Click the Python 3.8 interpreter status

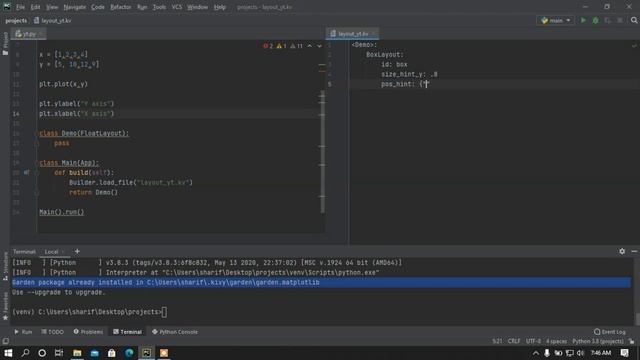(x=598, y=341)
